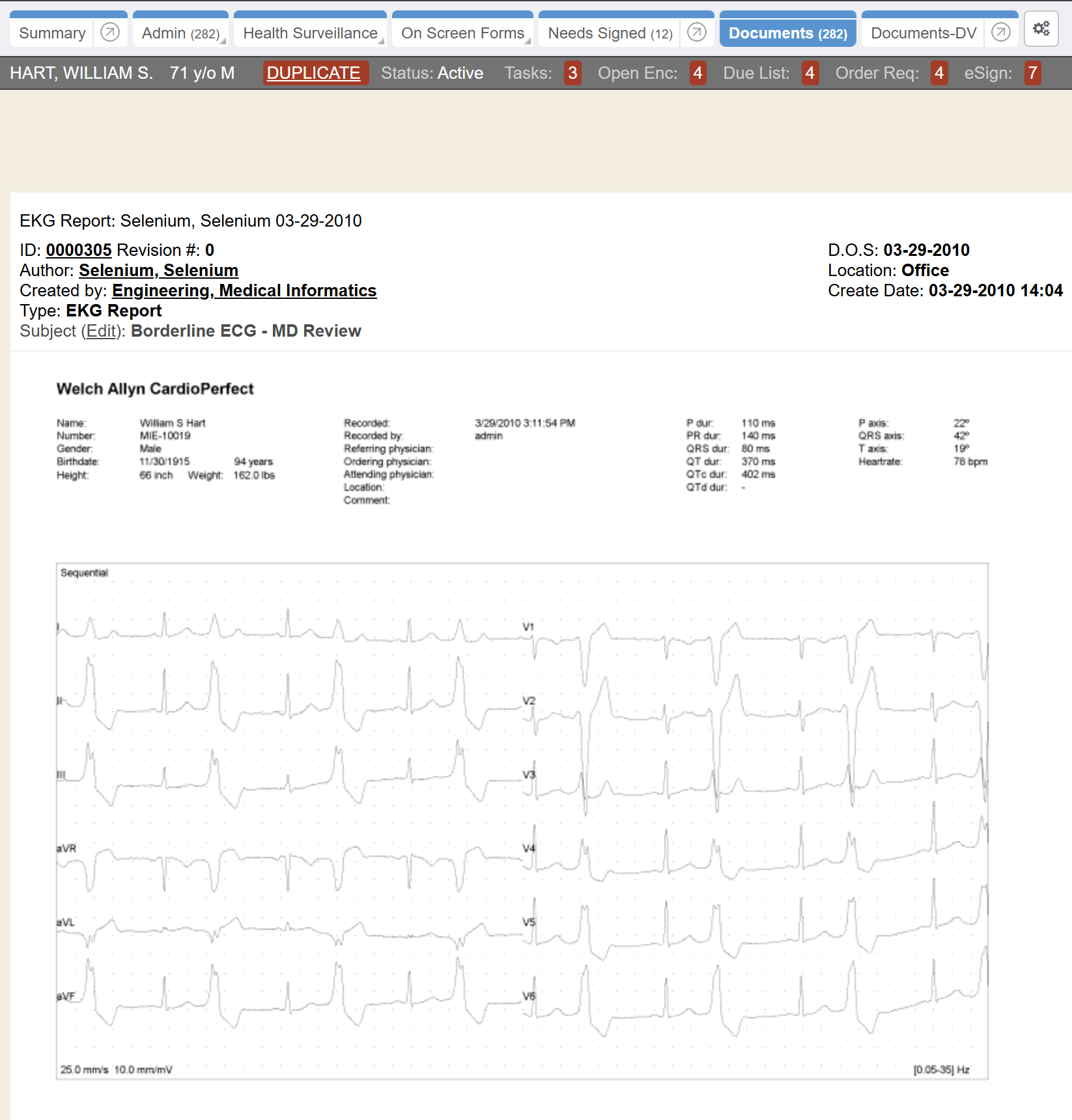
Task: Expand the Admin tab dropdown
Action: [x=223, y=41]
